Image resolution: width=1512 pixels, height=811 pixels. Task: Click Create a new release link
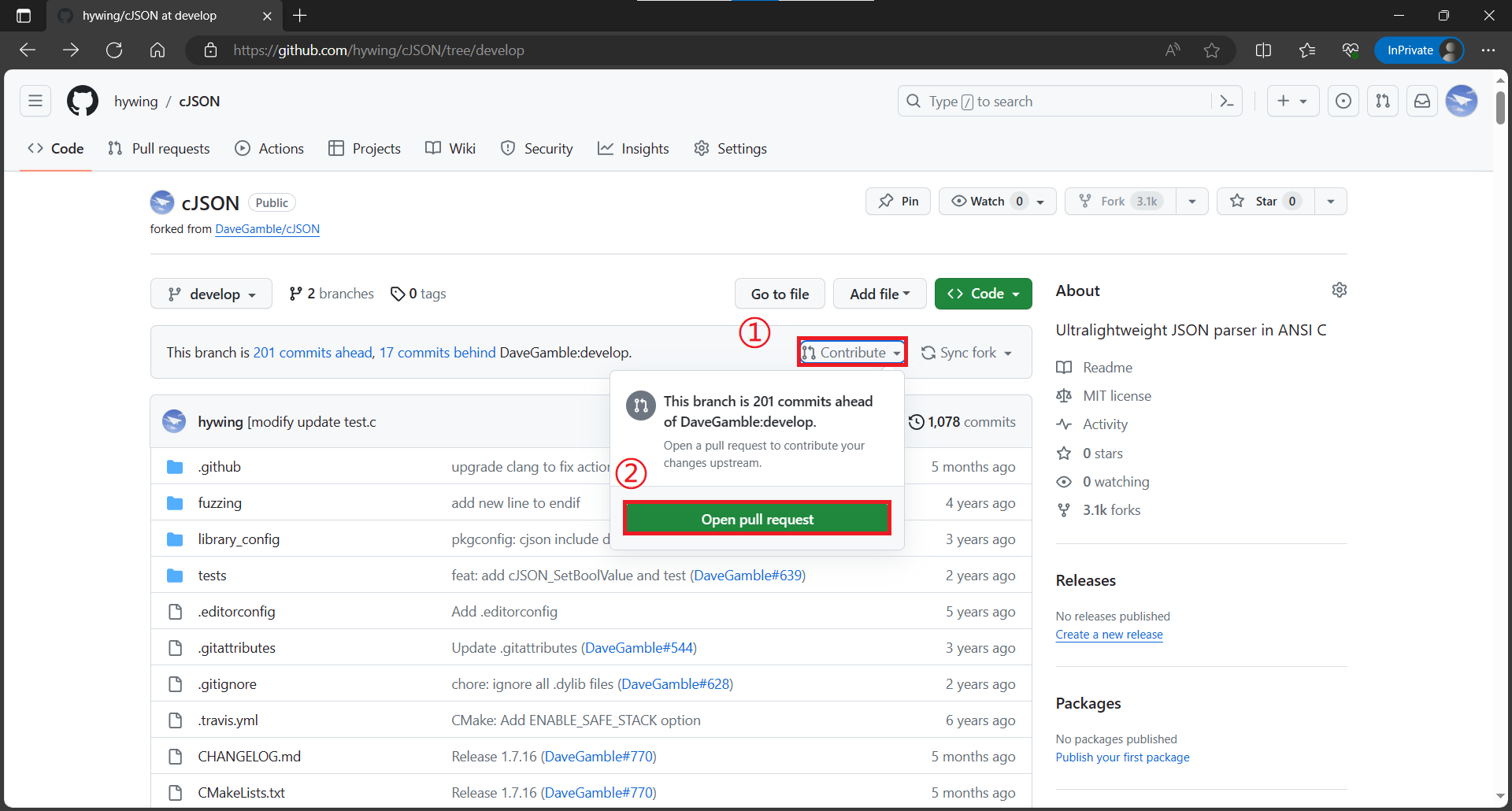(1109, 634)
